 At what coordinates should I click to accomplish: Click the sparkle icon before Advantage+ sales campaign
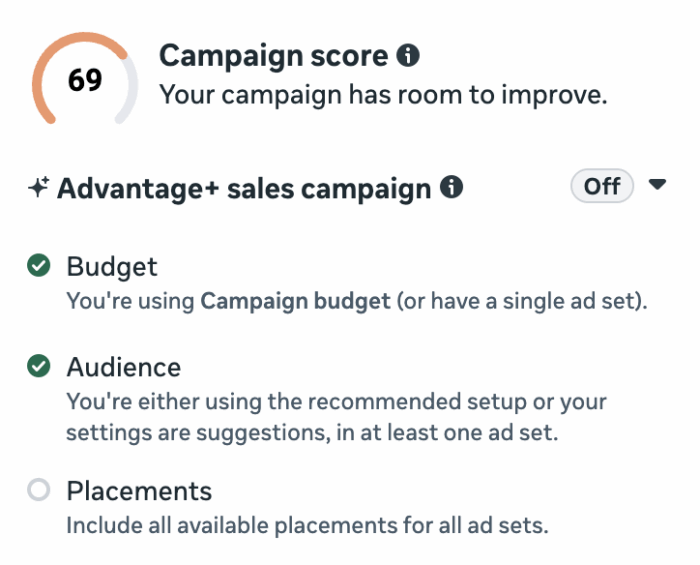[x=39, y=188]
